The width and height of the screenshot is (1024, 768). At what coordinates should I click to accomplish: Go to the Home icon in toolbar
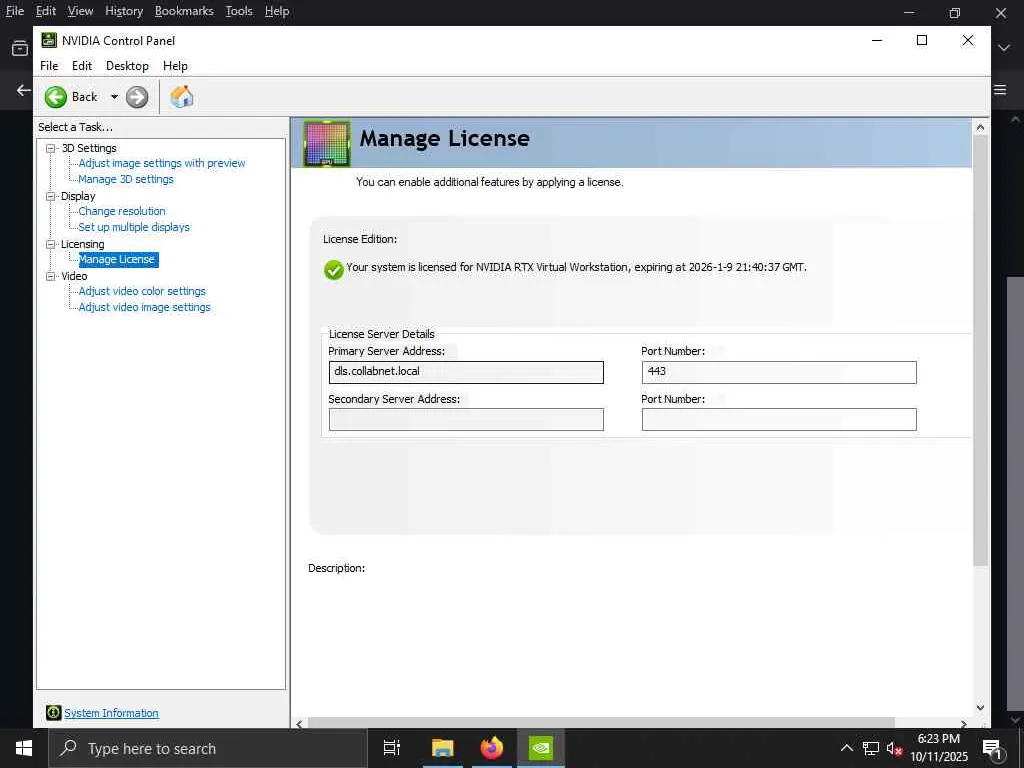pos(182,97)
